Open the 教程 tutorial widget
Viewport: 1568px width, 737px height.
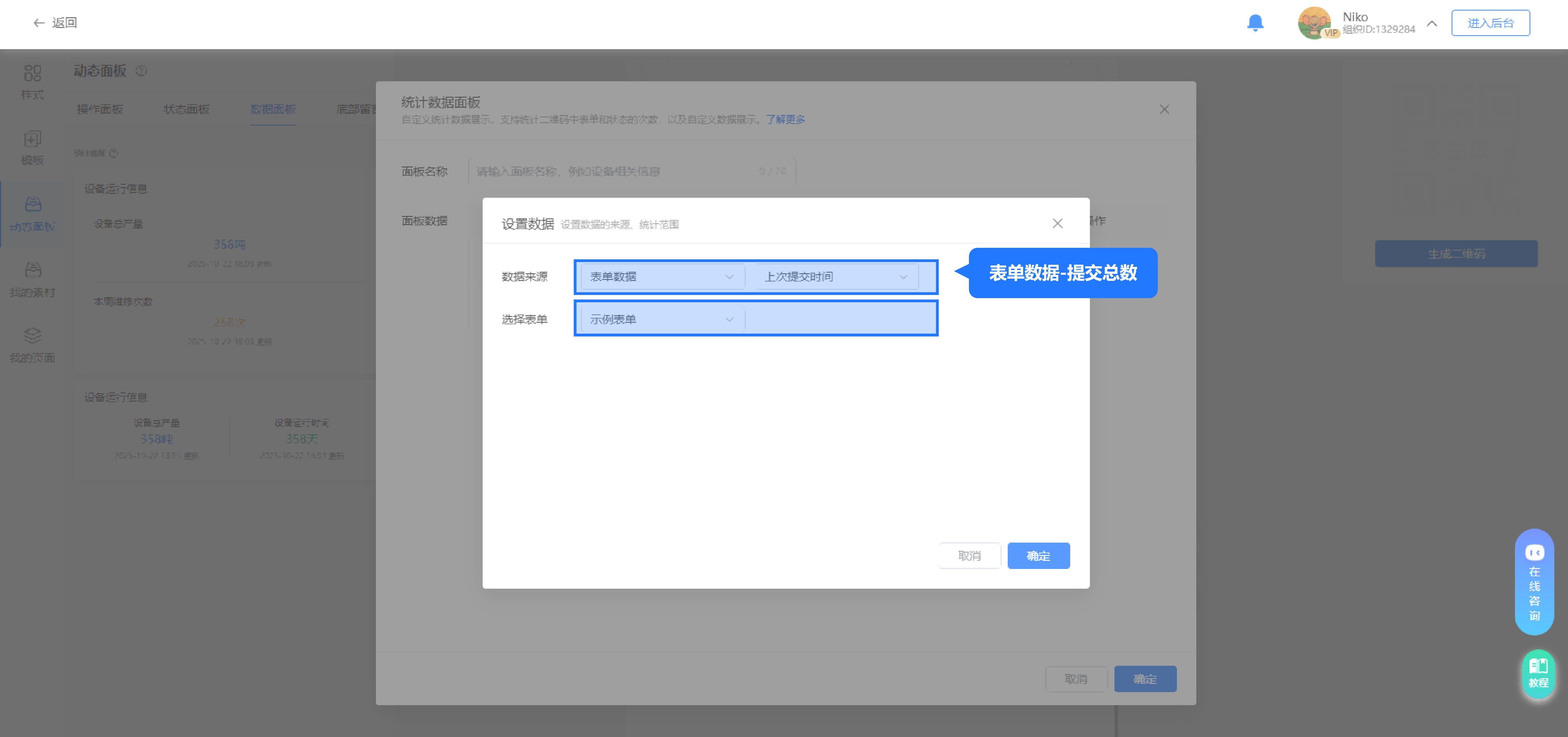tap(1538, 674)
